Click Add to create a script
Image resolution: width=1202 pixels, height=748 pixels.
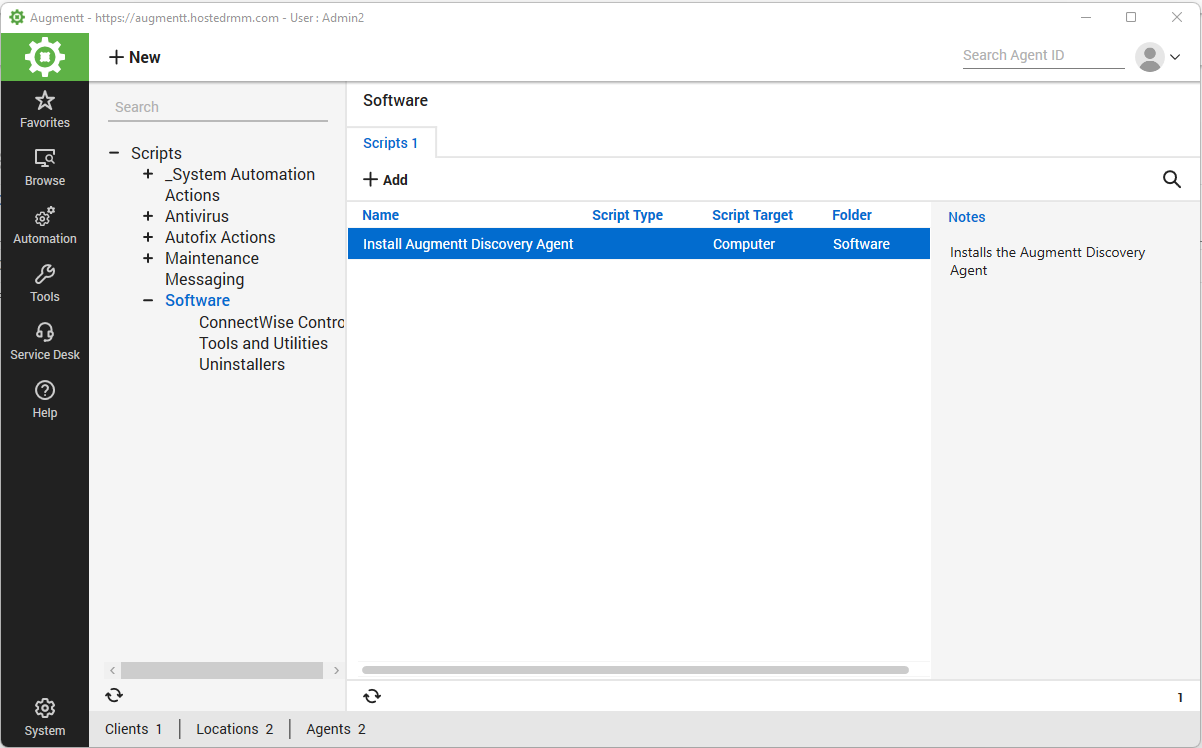pos(385,180)
